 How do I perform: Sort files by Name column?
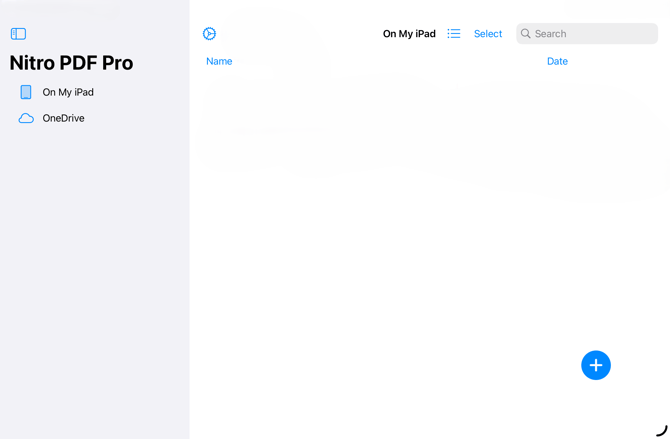[x=219, y=61]
